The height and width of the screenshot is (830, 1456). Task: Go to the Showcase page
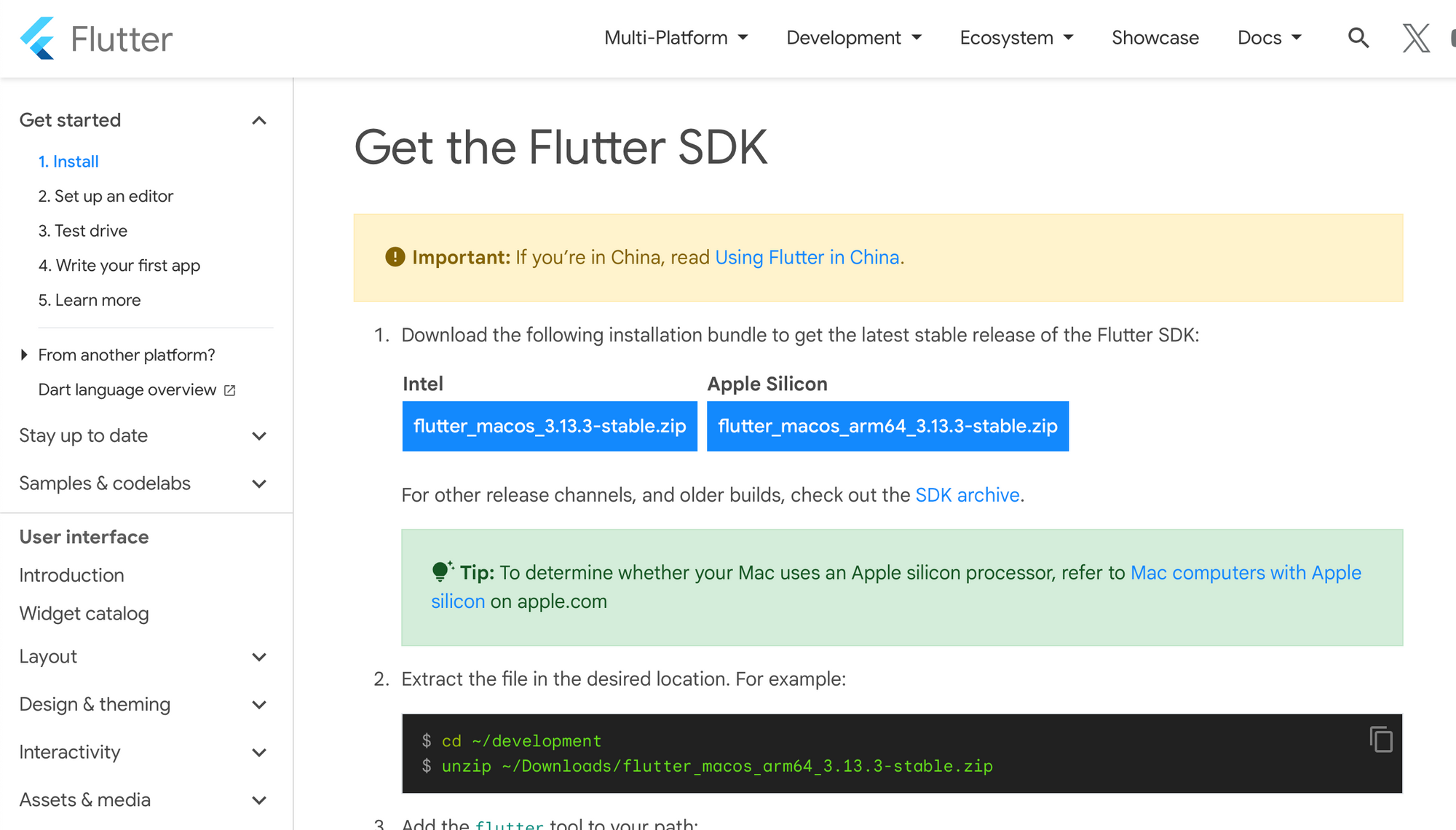(x=1155, y=38)
